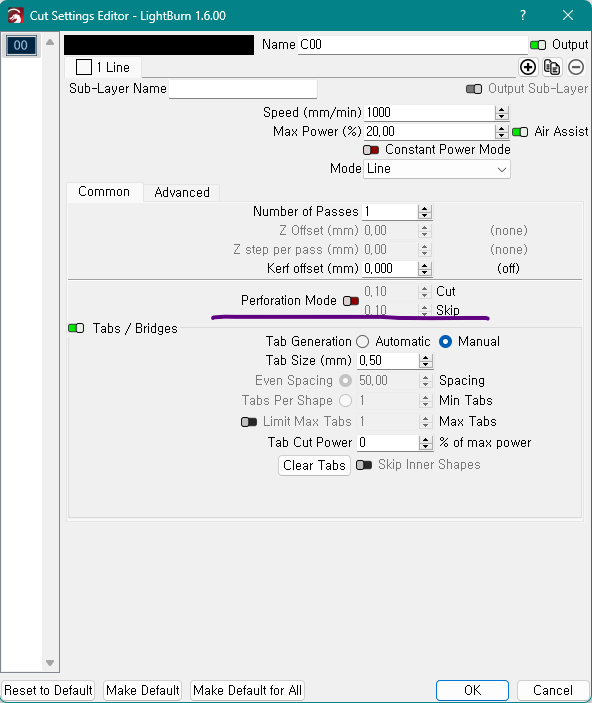Select layer 00 in the layer list
Image resolution: width=592 pixels, height=703 pixels.
[21, 45]
